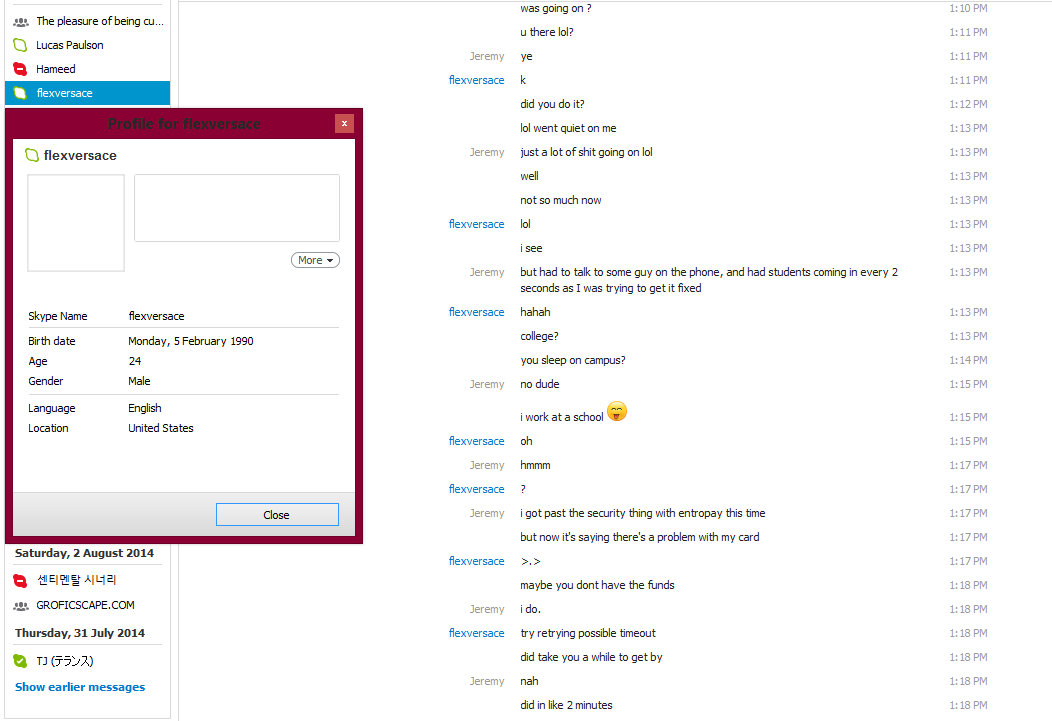The width and height of the screenshot is (1052, 721).
Task: Click the Close button in profile
Action: pyautogui.click(x=277, y=514)
